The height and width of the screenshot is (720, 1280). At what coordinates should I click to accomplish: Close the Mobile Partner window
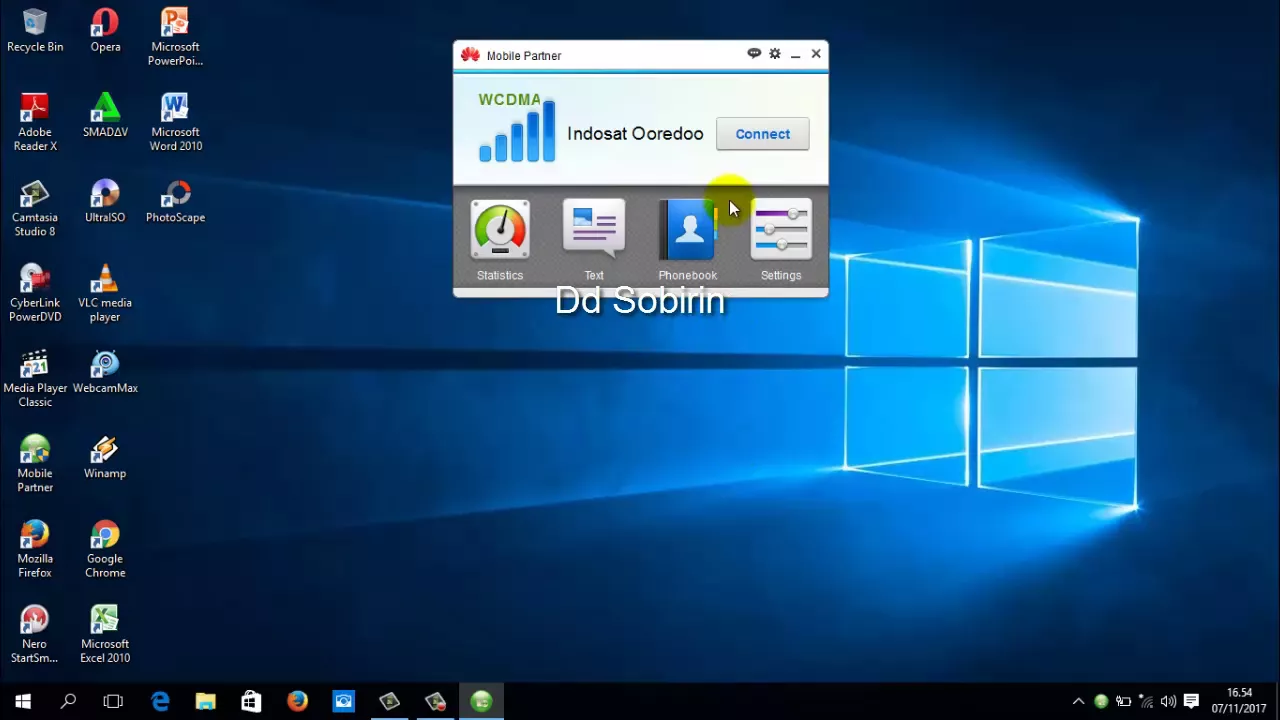816,54
